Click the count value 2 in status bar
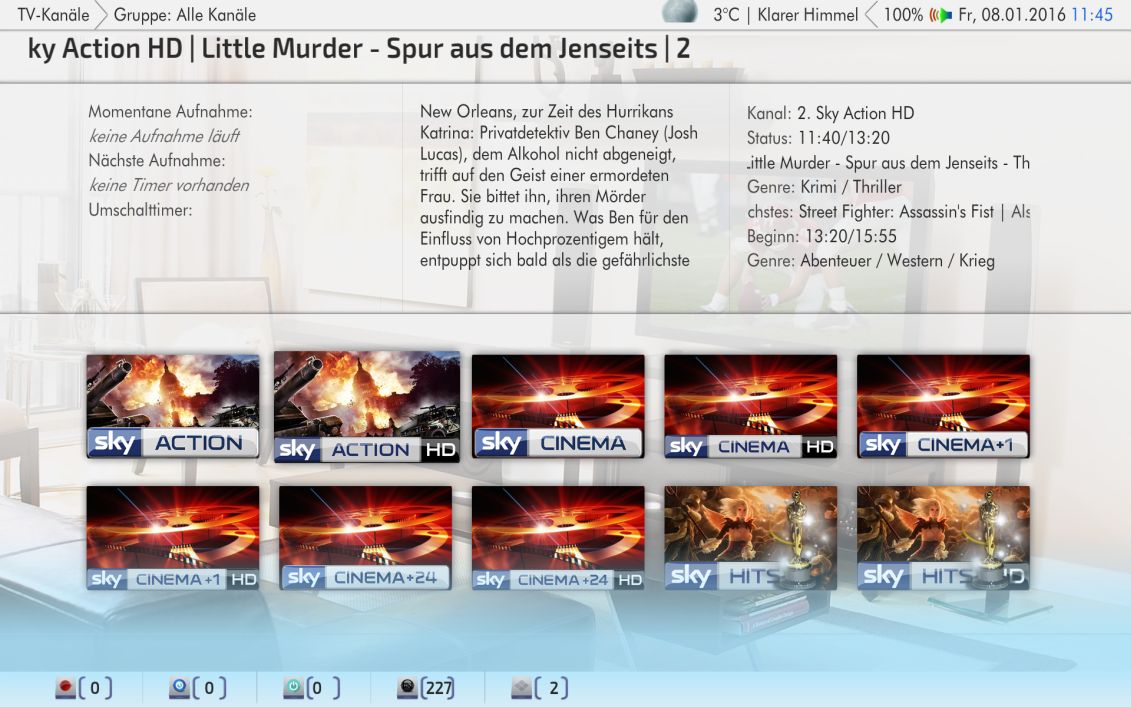1131x707 pixels. coord(553,688)
